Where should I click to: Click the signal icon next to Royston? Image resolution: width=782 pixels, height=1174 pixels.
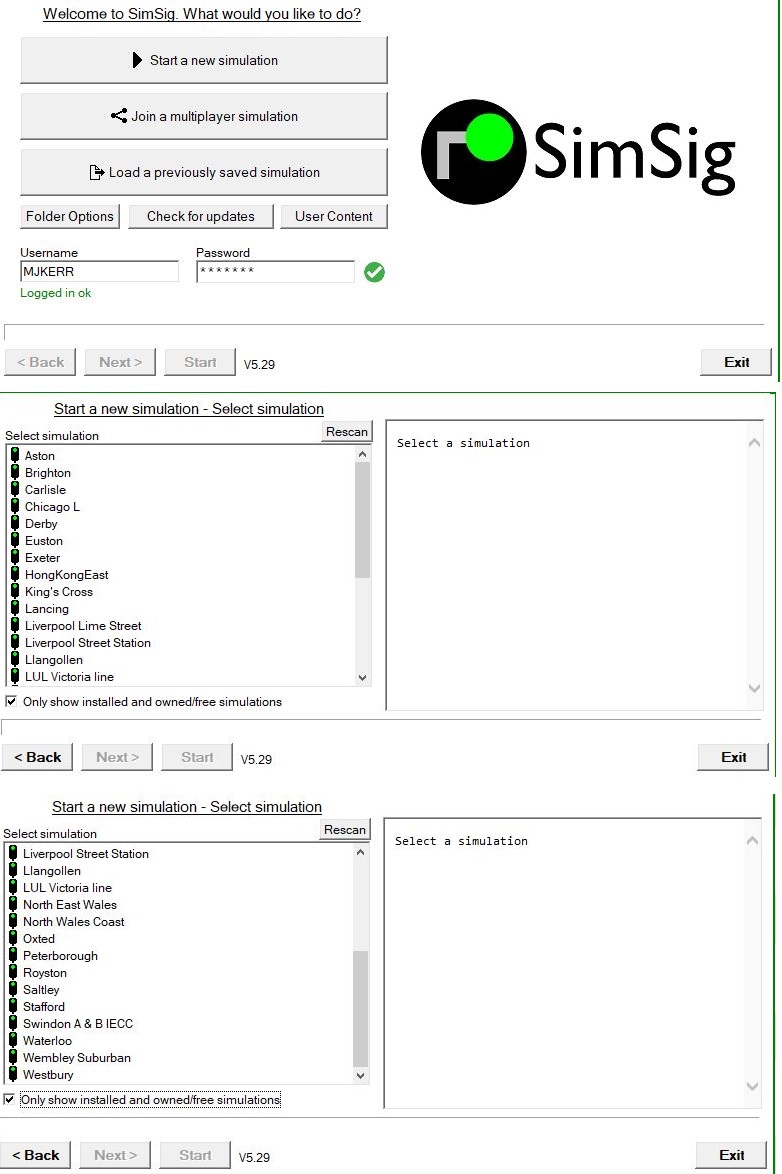[13, 973]
